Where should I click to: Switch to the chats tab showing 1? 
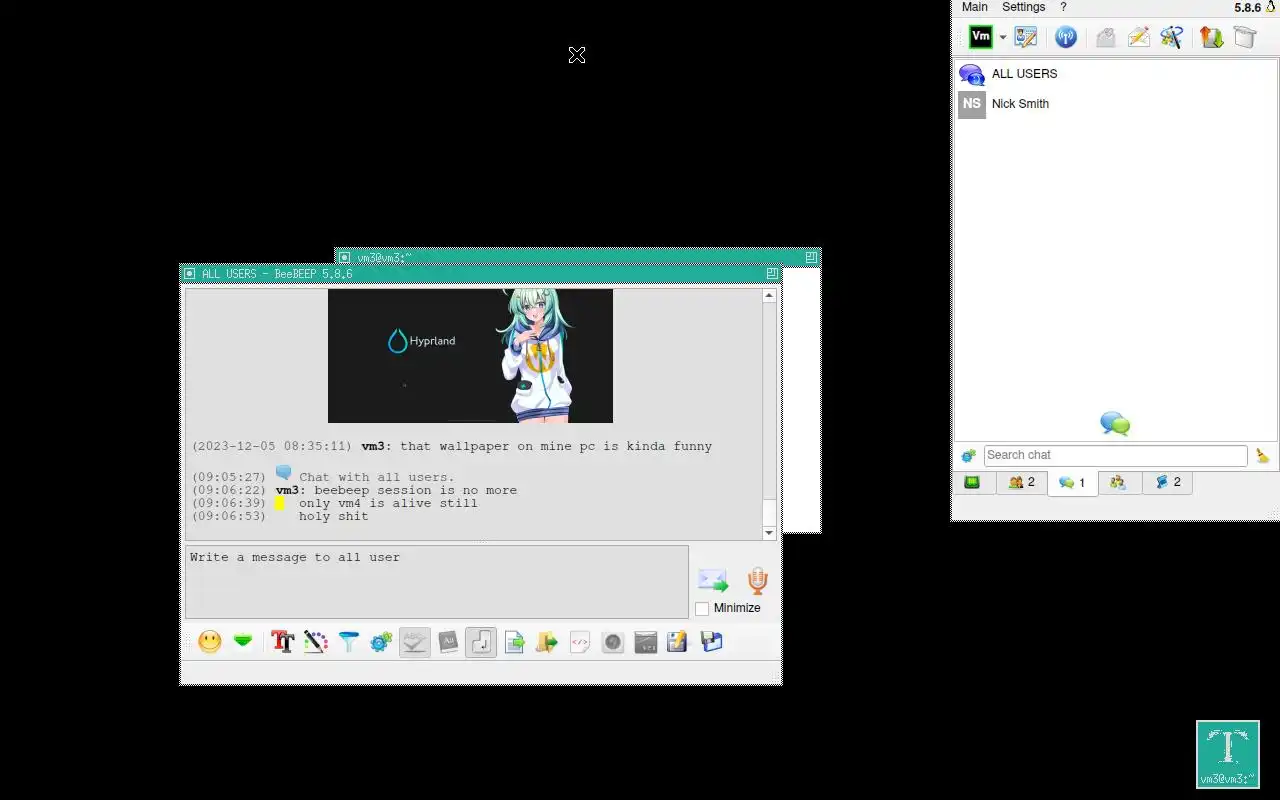pyautogui.click(x=1072, y=482)
